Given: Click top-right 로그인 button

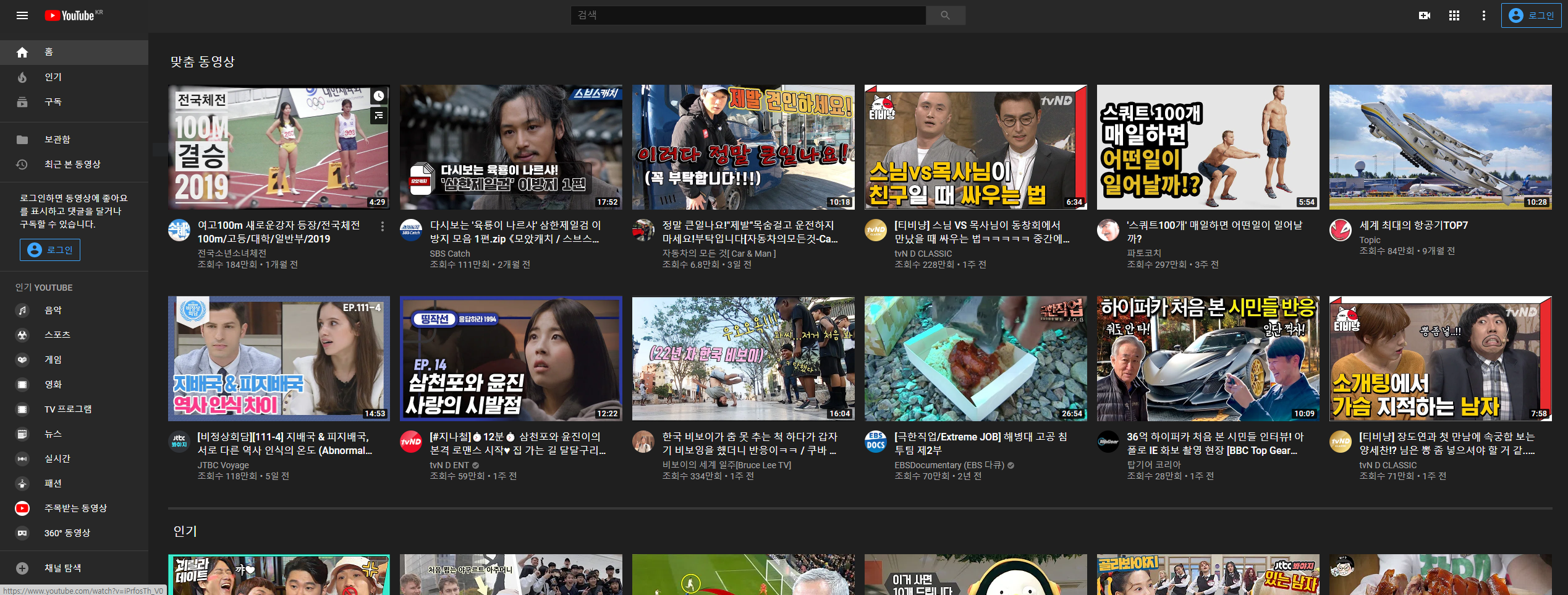Looking at the screenshot, I should (x=1531, y=15).
